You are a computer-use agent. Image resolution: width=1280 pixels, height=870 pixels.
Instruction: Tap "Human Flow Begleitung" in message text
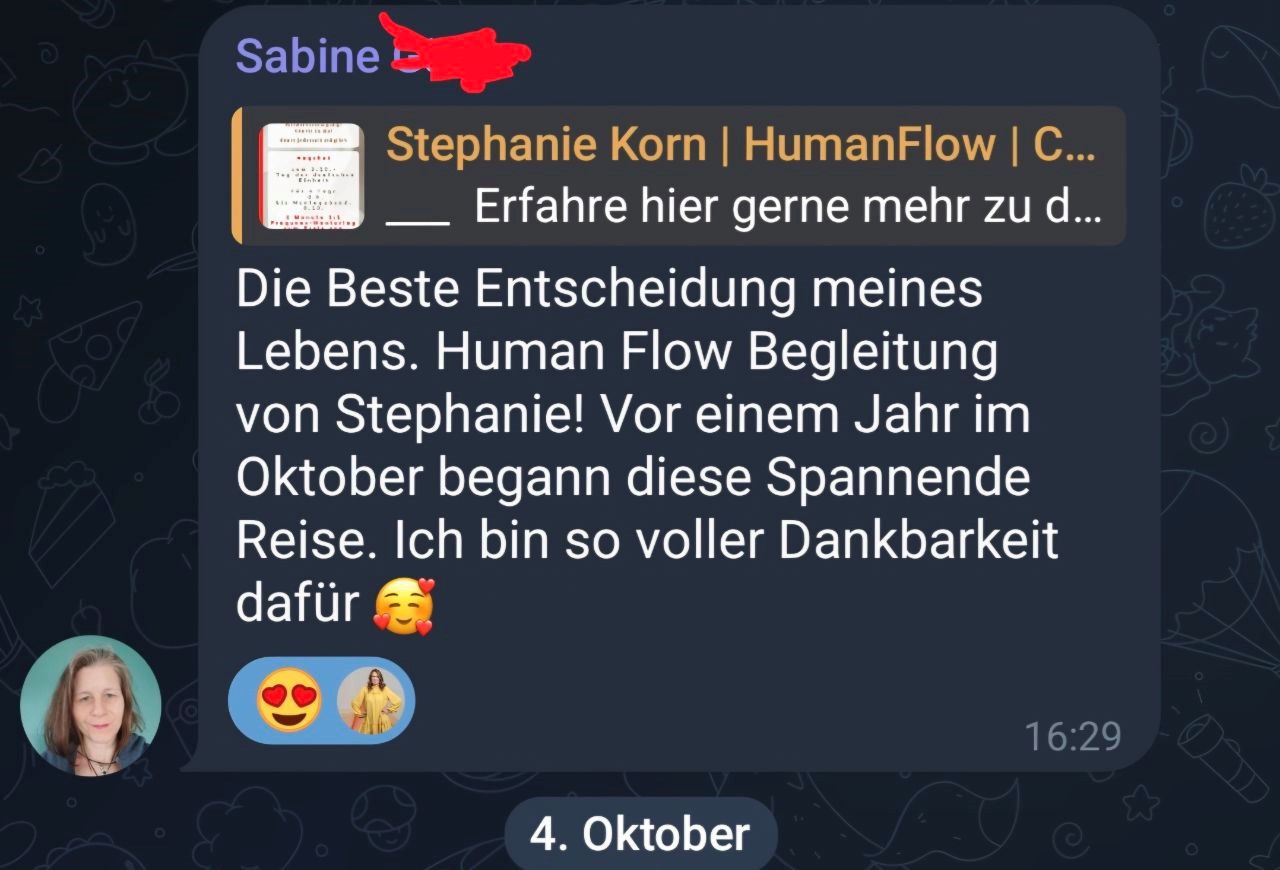(717, 353)
